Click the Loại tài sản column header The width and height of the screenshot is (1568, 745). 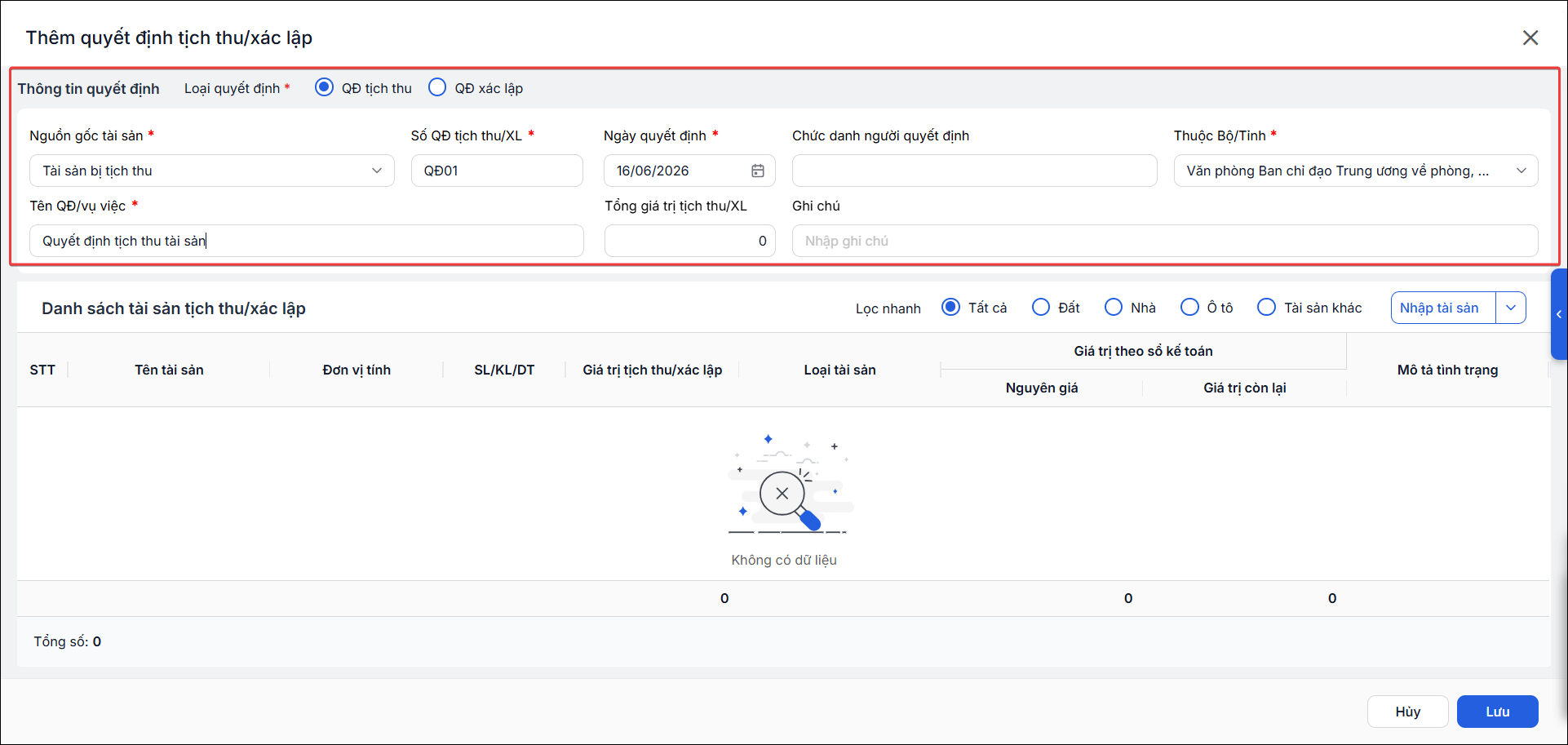pos(839,370)
